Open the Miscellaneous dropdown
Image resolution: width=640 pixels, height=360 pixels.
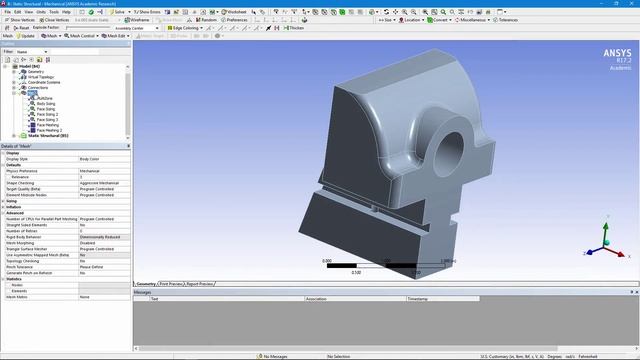[472, 20]
